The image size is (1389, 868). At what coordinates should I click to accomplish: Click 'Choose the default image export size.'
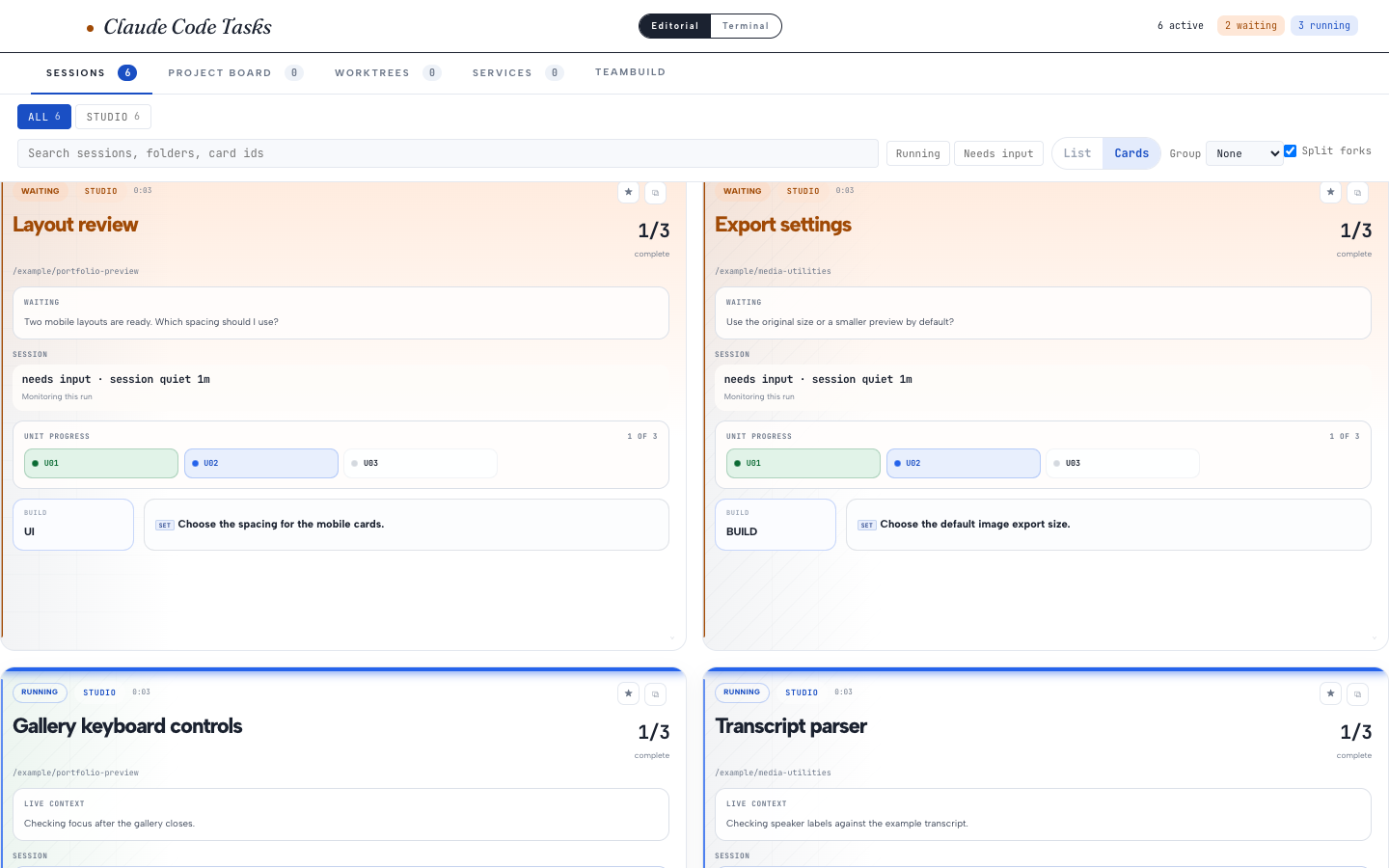pos(975,525)
